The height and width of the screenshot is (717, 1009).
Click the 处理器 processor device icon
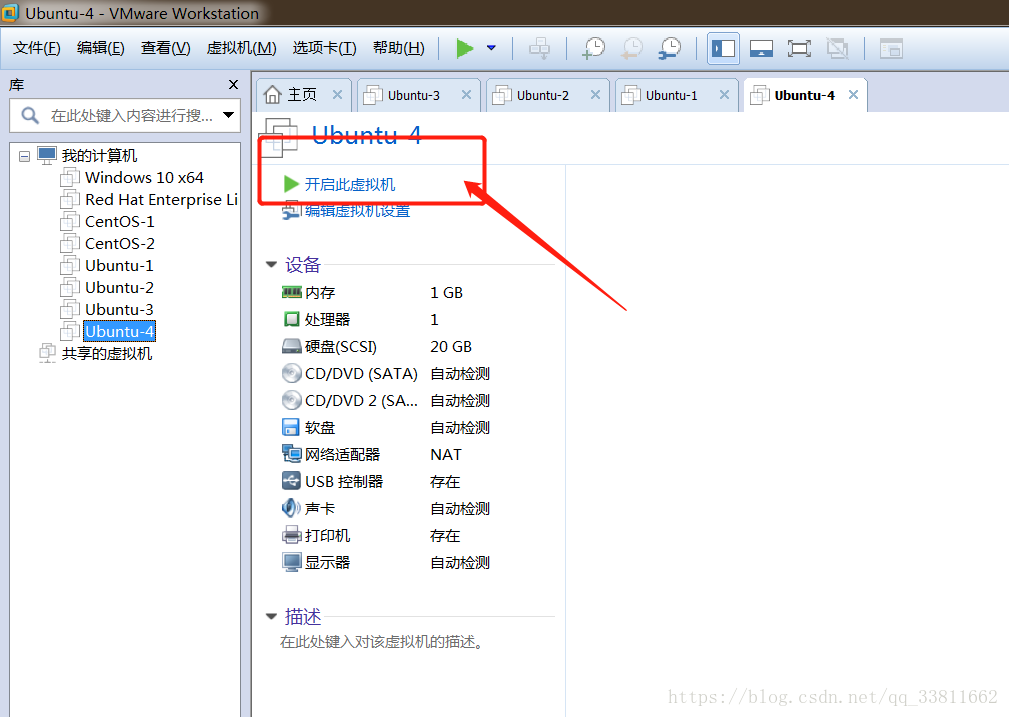point(292,319)
